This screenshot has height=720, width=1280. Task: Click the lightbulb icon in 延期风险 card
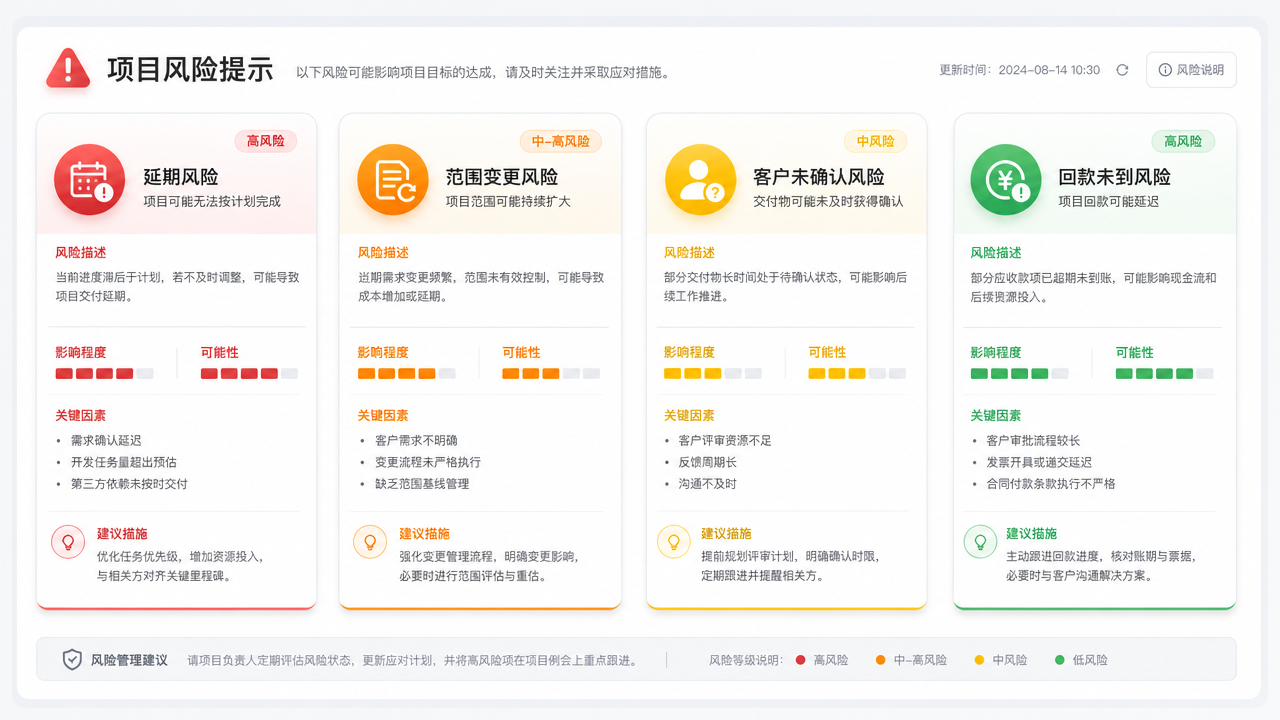[x=69, y=542]
